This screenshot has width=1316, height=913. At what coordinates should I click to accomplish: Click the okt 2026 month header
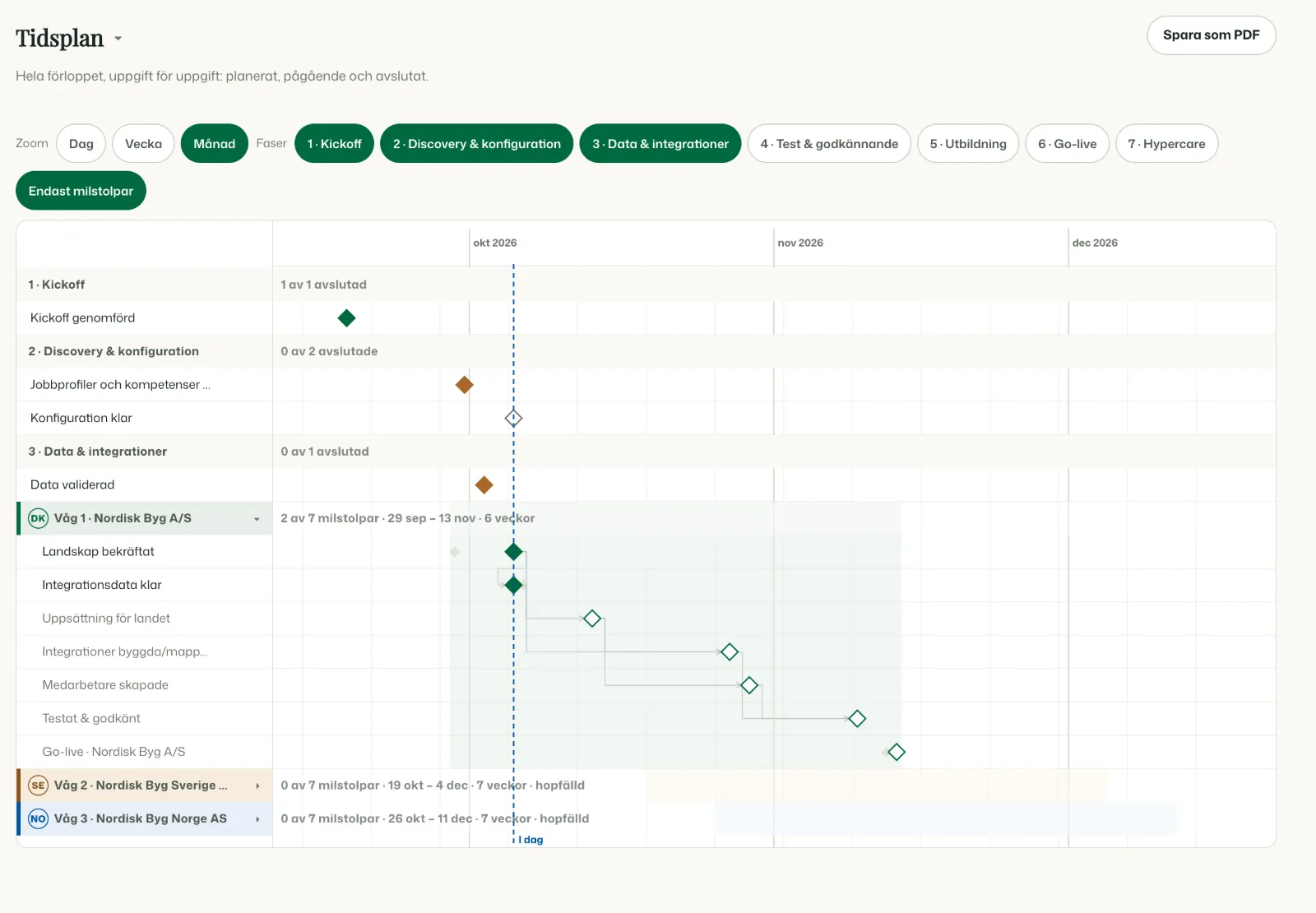(x=495, y=243)
